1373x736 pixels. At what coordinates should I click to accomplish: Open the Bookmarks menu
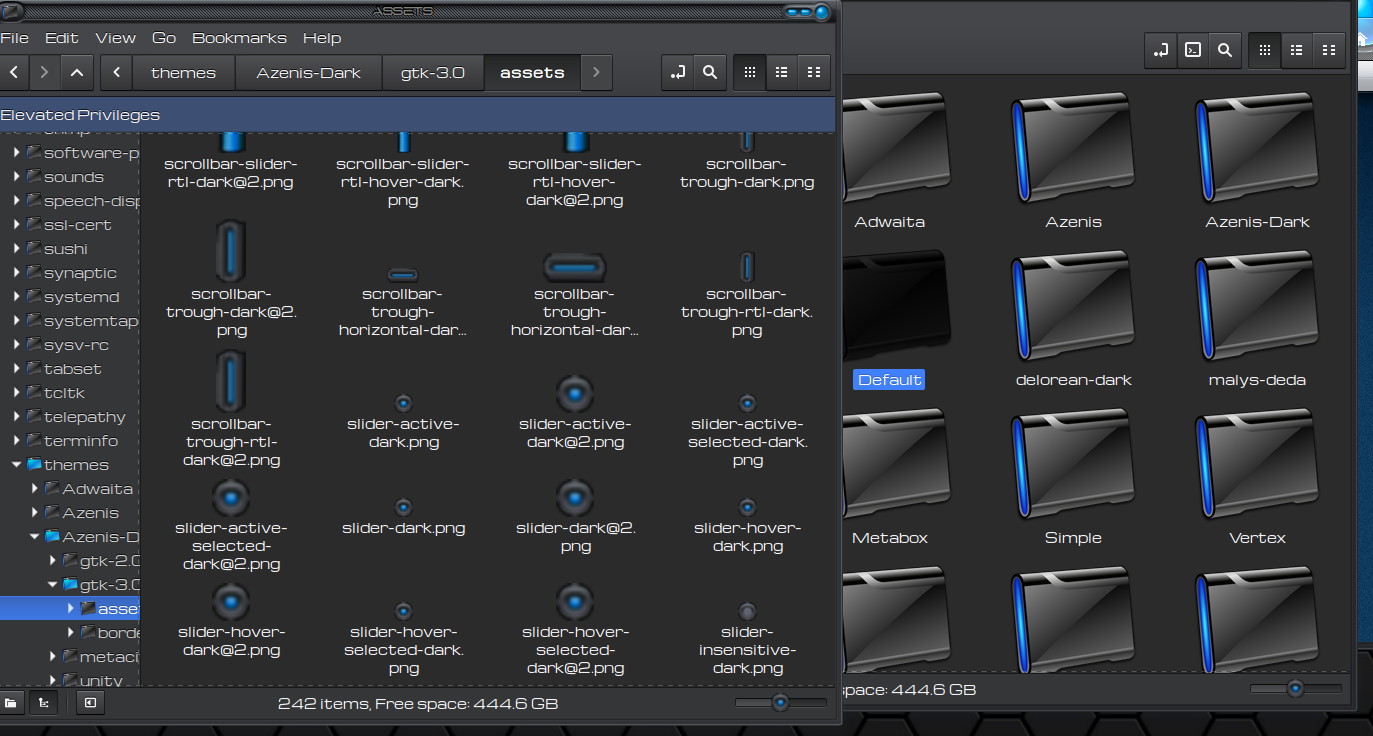(x=239, y=38)
